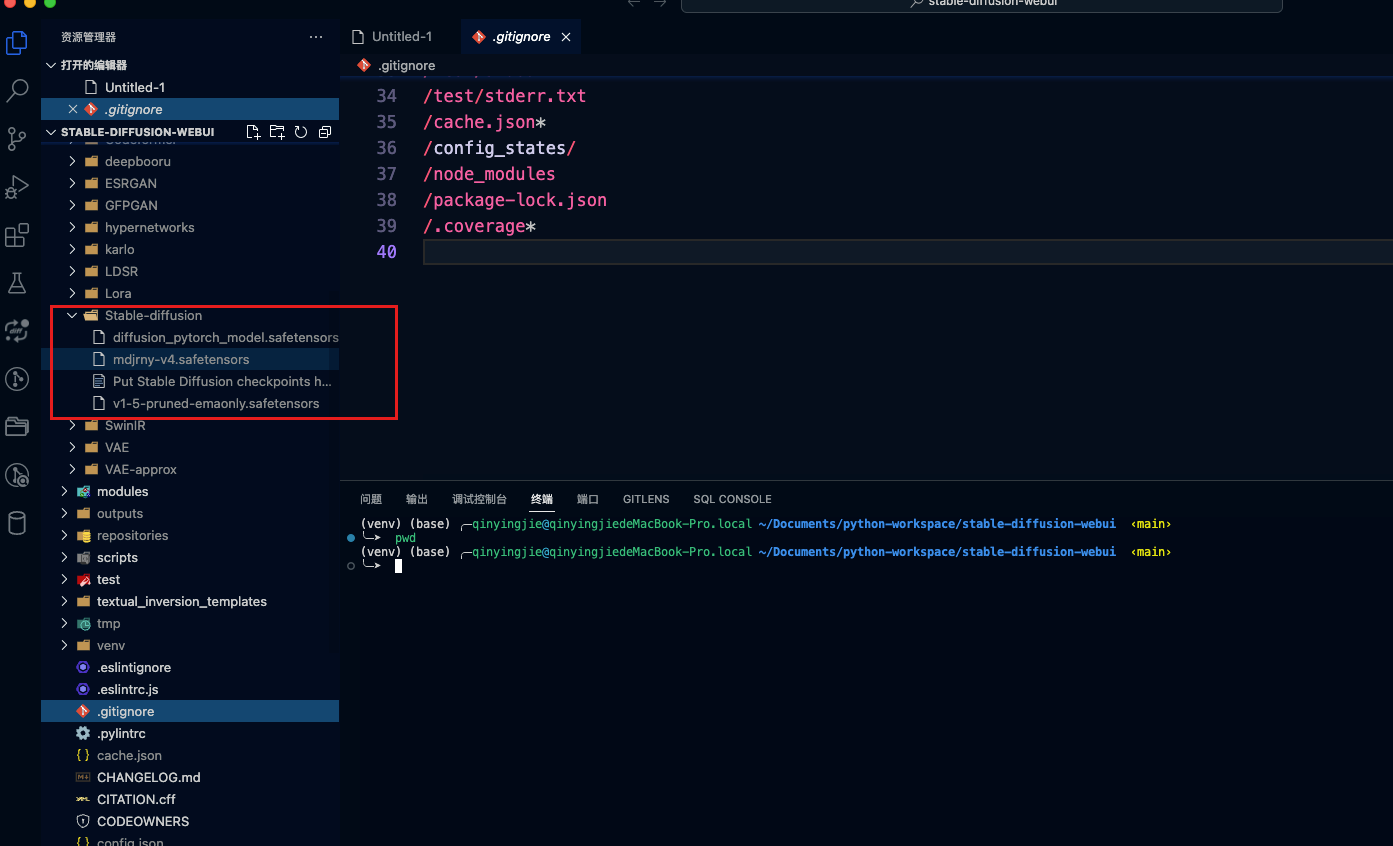Viewport: 1393px width, 846px height.
Task: Open the GITLENS panel tab
Action: [x=646, y=499]
